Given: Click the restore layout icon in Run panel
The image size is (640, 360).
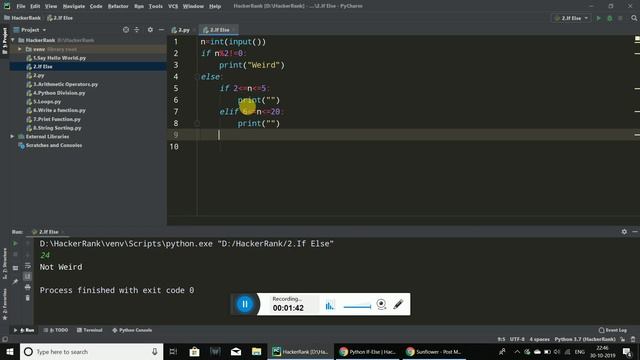Looking at the screenshot, I should [16, 268].
